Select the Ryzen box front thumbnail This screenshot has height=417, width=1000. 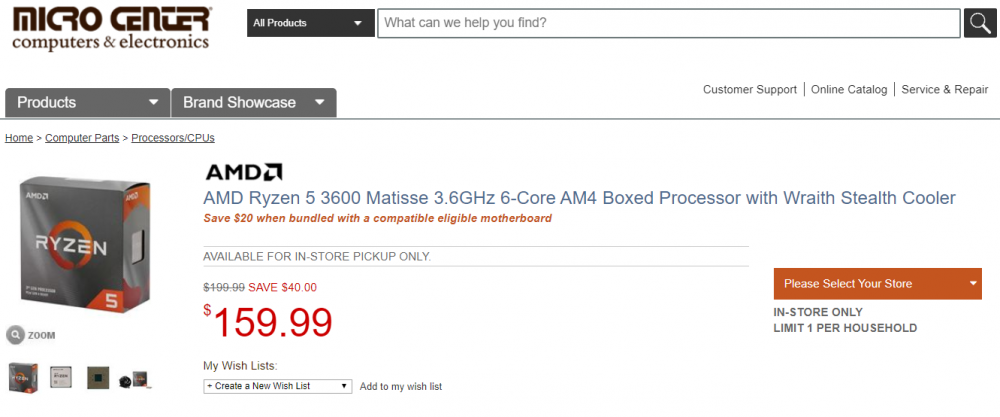pos(23,378)
